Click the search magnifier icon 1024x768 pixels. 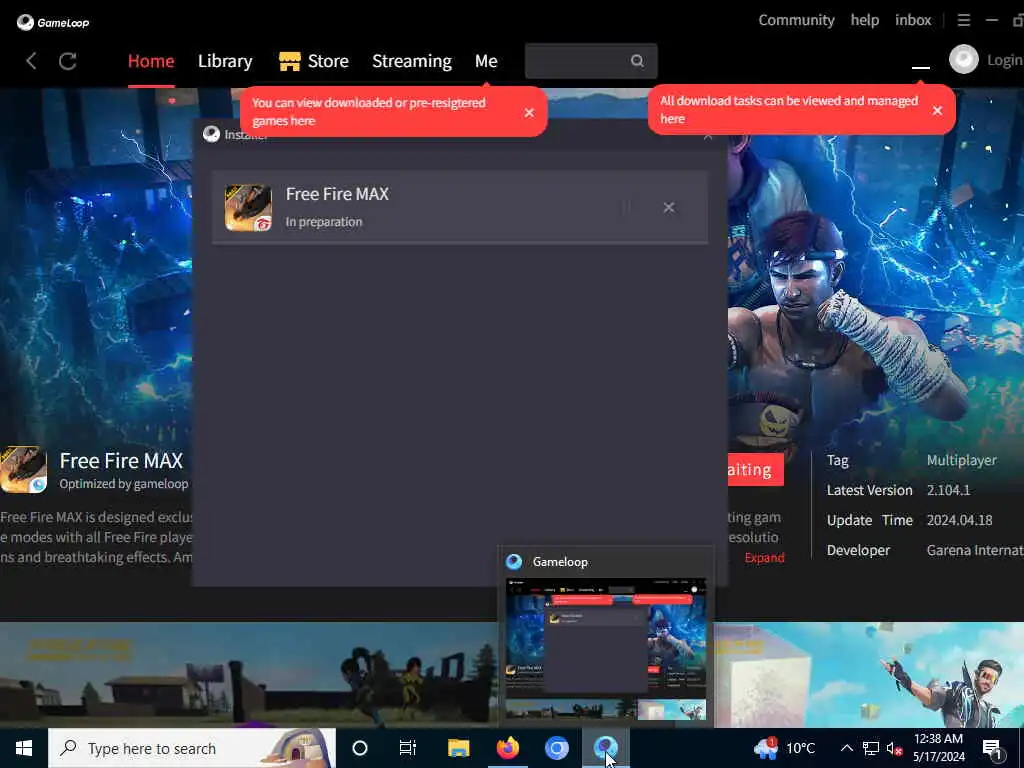pyautogui.click(x=637, y=61)
